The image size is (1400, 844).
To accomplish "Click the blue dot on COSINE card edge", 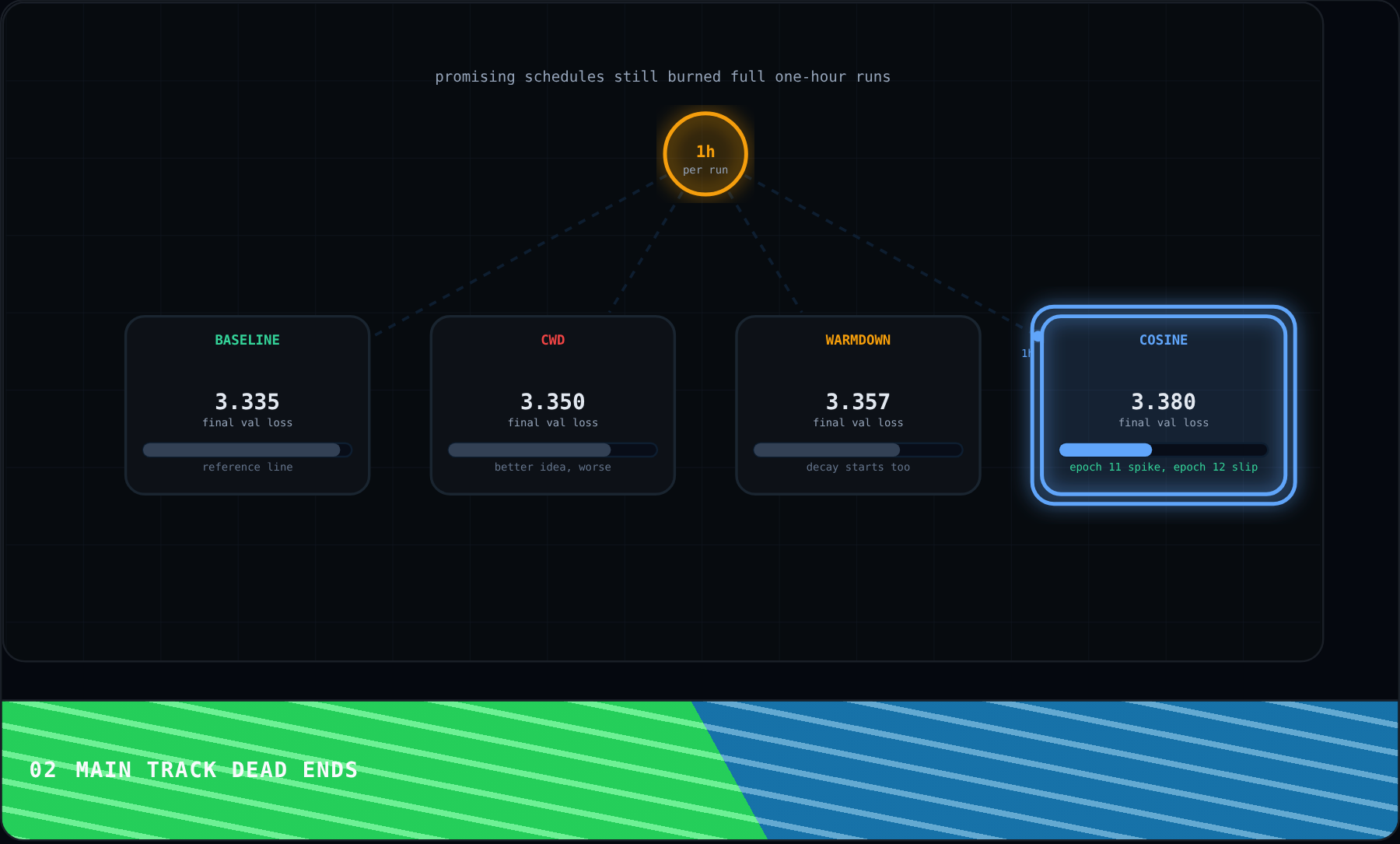I will pyautogui.click(x=1038, y=336).
